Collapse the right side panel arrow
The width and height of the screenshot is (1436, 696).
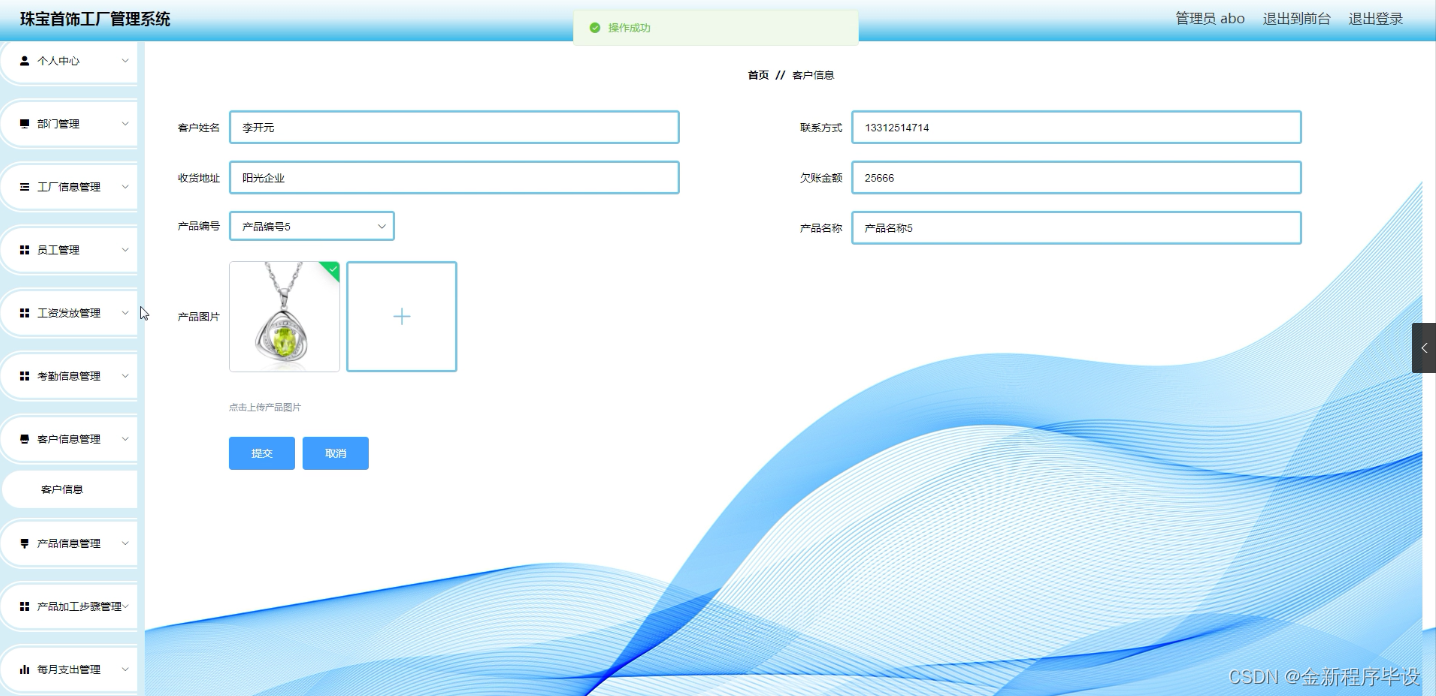pyautogui.click(x=1425, y=348)
